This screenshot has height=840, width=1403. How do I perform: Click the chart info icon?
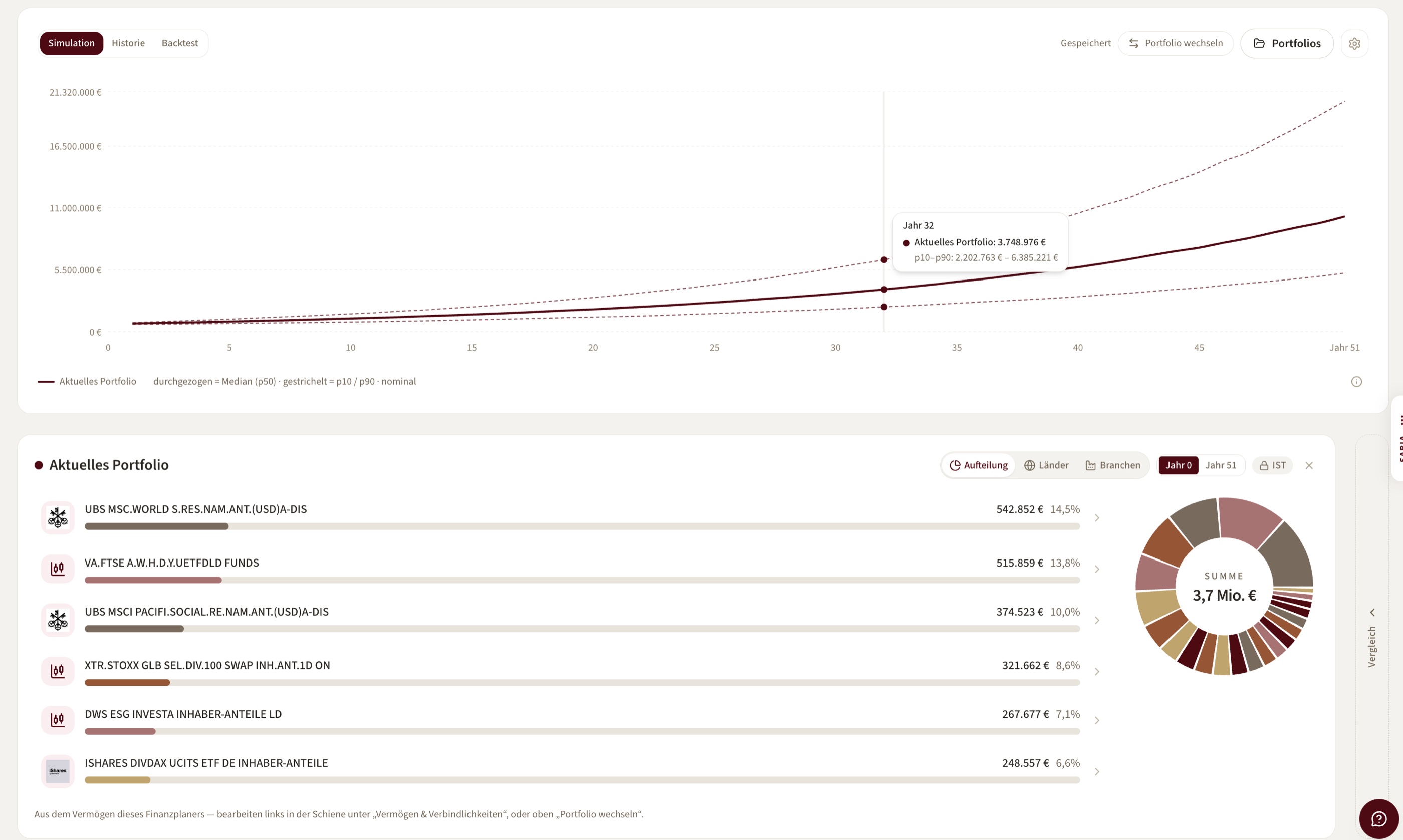(1356, 382)
